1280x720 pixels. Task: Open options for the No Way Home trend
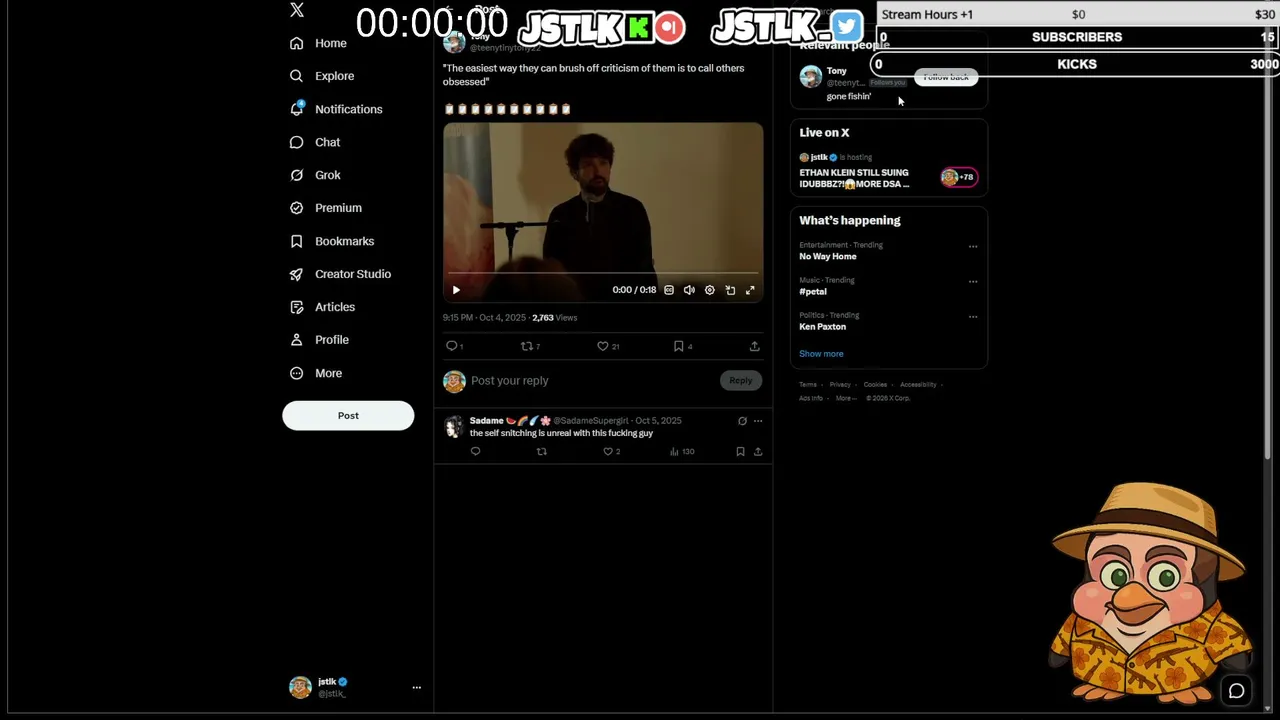[973, 247]
